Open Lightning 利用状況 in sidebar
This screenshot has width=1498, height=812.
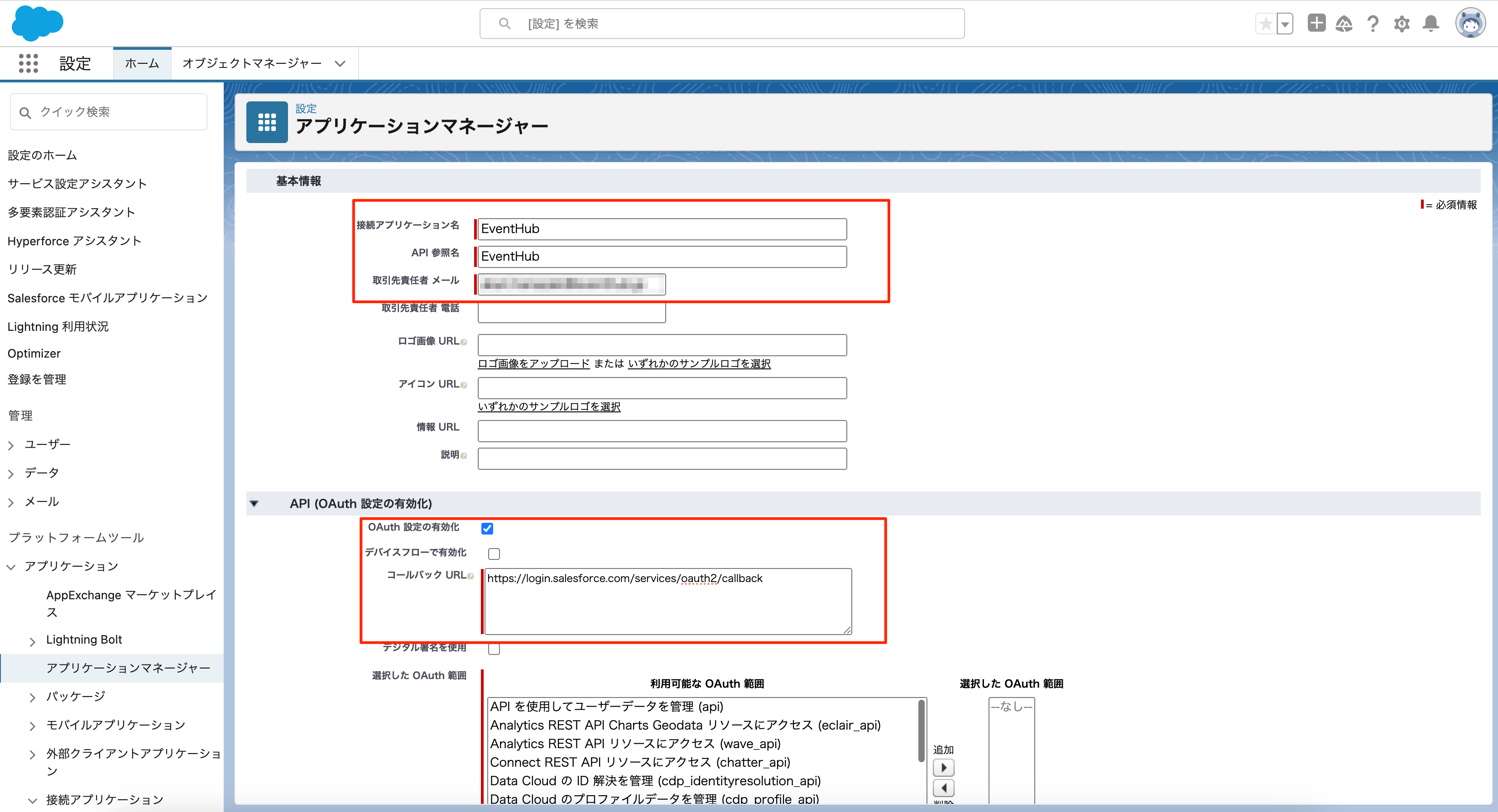click(58, 326)
